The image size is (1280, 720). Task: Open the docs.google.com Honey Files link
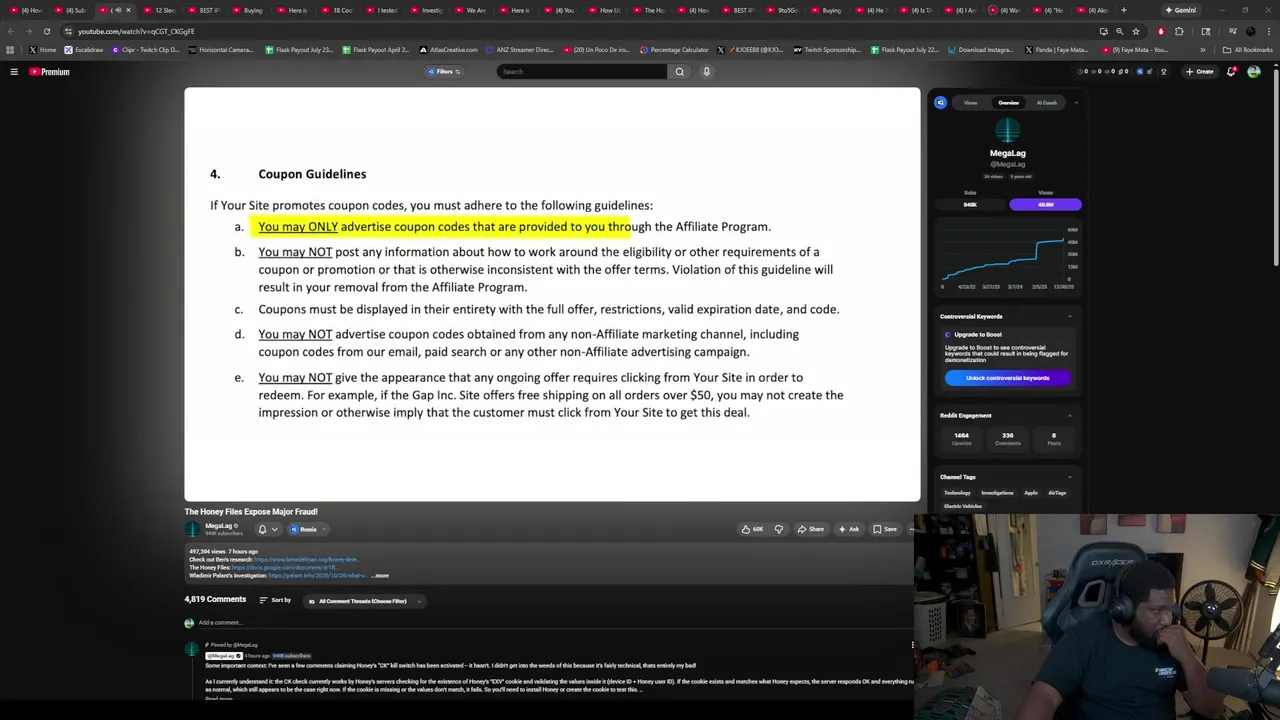(x=284, y=568)
